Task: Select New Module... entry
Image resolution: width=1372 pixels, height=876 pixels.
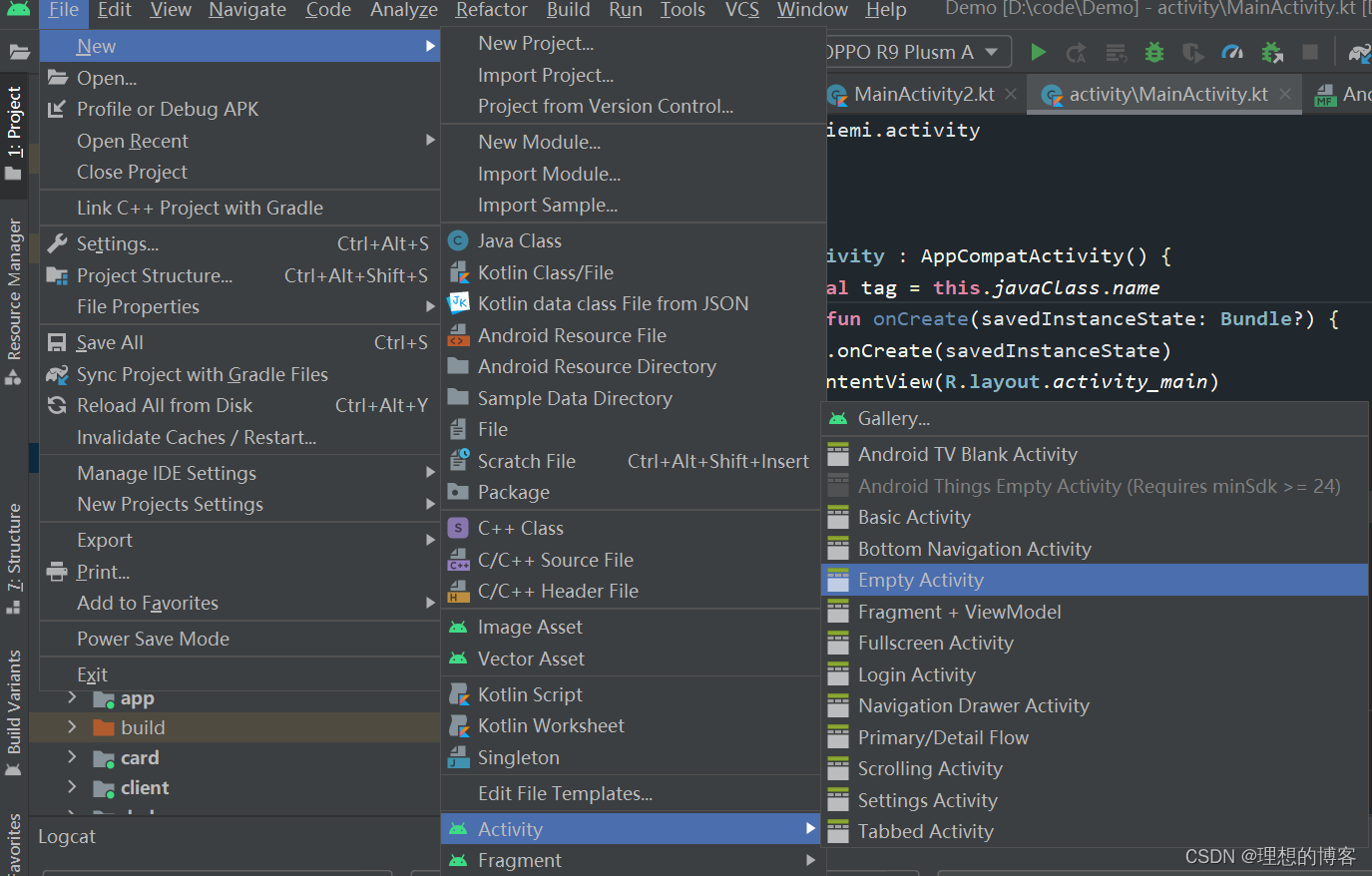Action: tap(634, 142)
